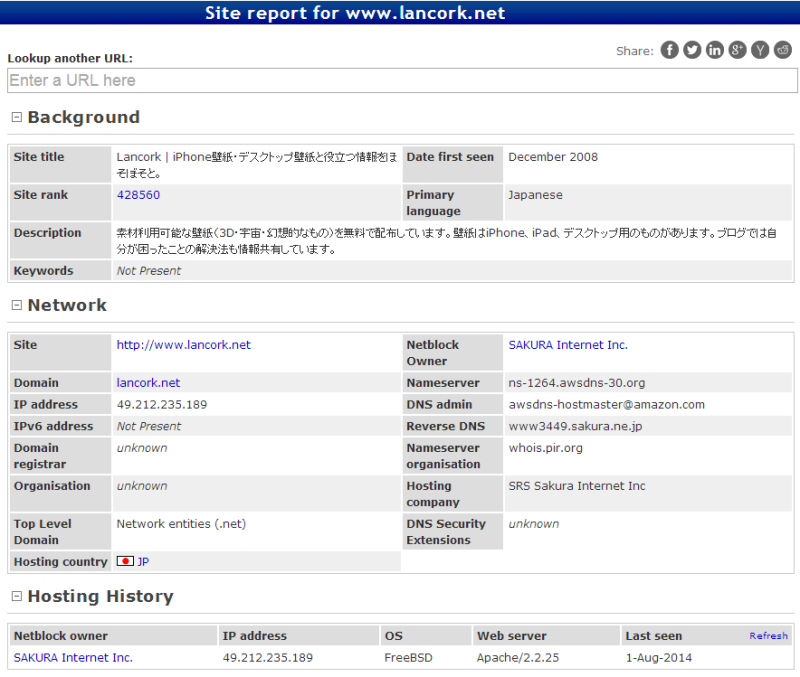
Task: Select the FreeBSD OS cell
Action: [x=408, y=658]
